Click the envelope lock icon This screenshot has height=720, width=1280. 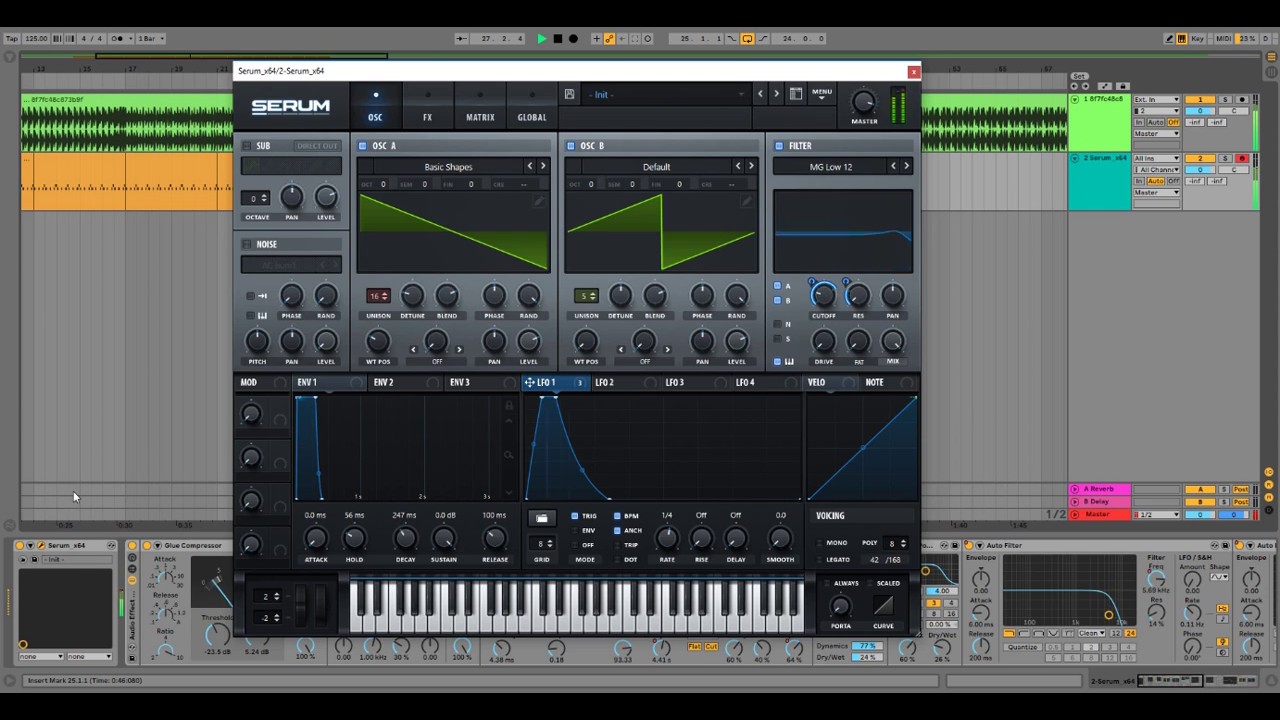click(509, 405)
